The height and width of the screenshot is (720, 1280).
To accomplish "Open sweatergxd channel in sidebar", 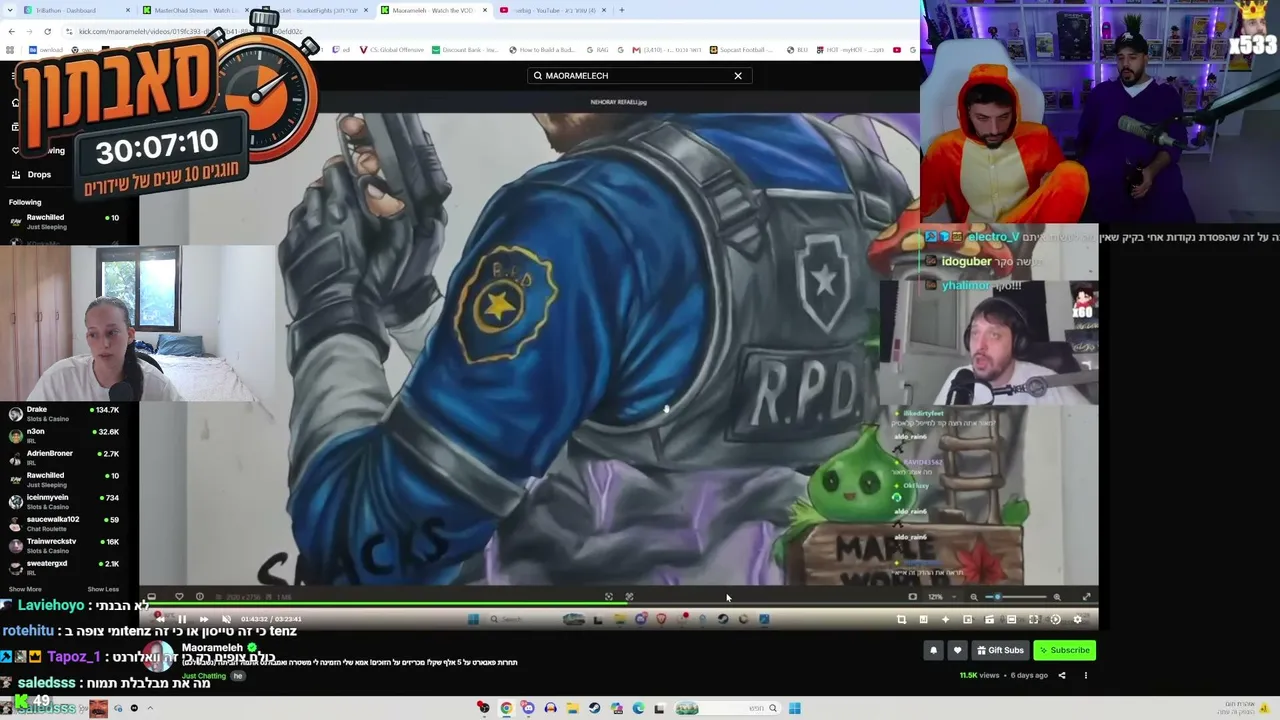I will 64,567.
